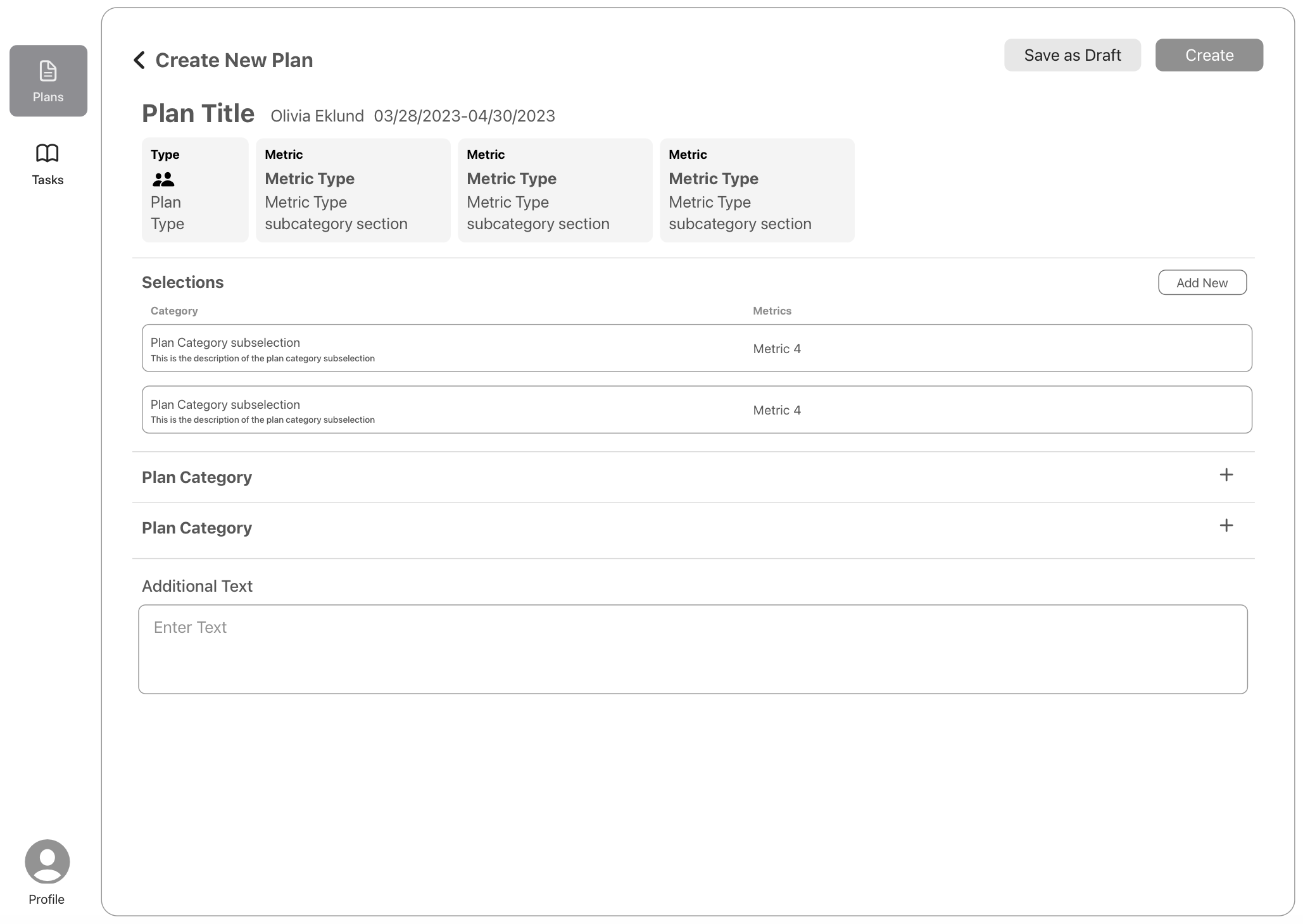The image size is (1303, 924).
Task: Click the date range 03/28/2023-04/30/2023
Action: click(464, 116)
